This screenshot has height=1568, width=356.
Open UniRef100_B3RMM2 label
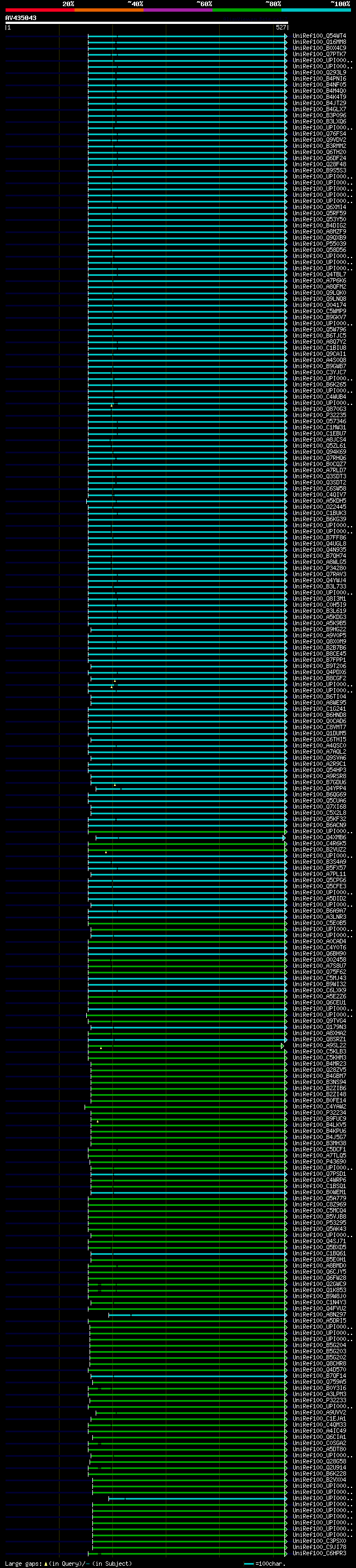click(319, 146)
